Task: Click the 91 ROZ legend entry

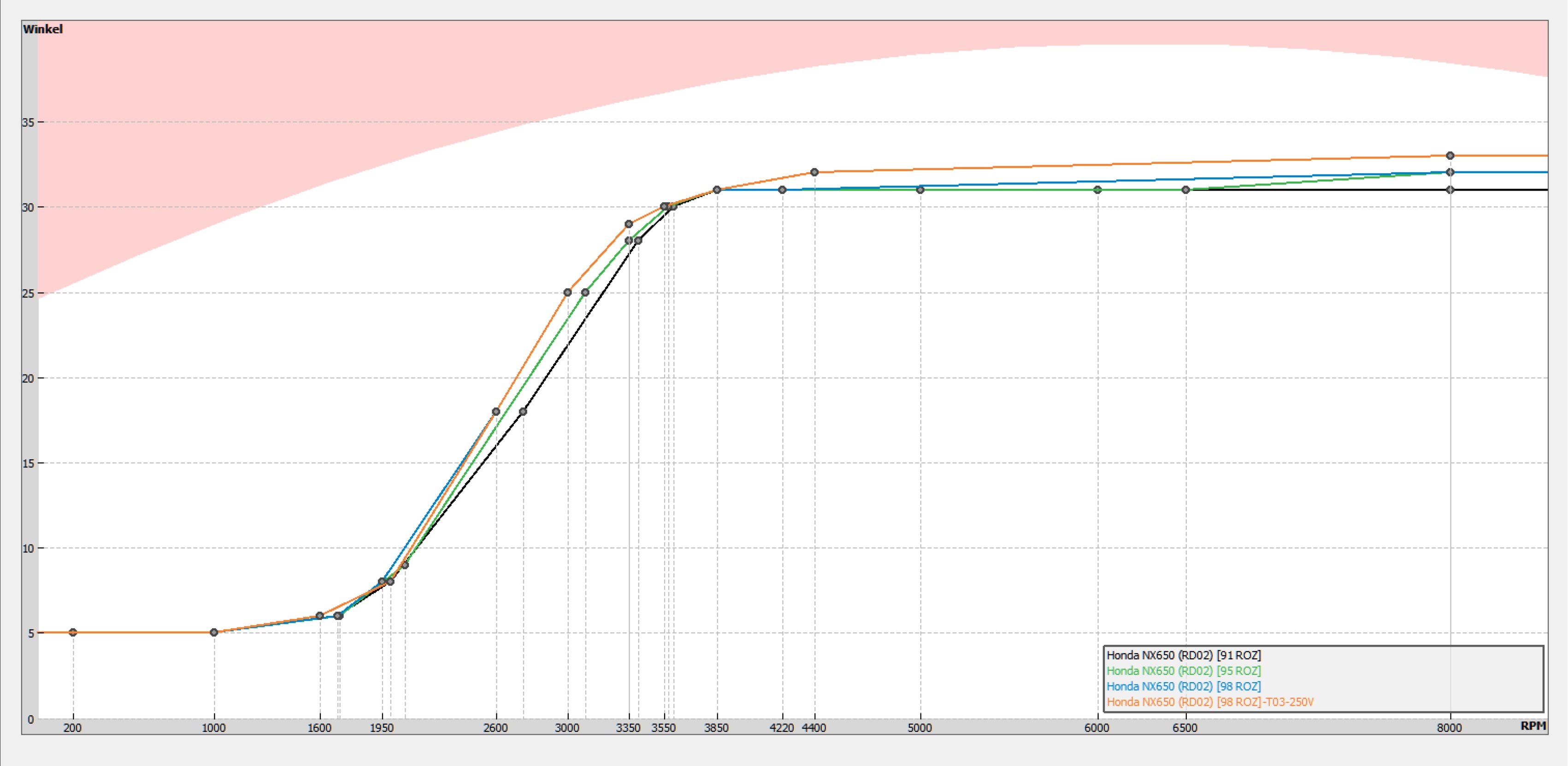Action: pos(1183,655)
